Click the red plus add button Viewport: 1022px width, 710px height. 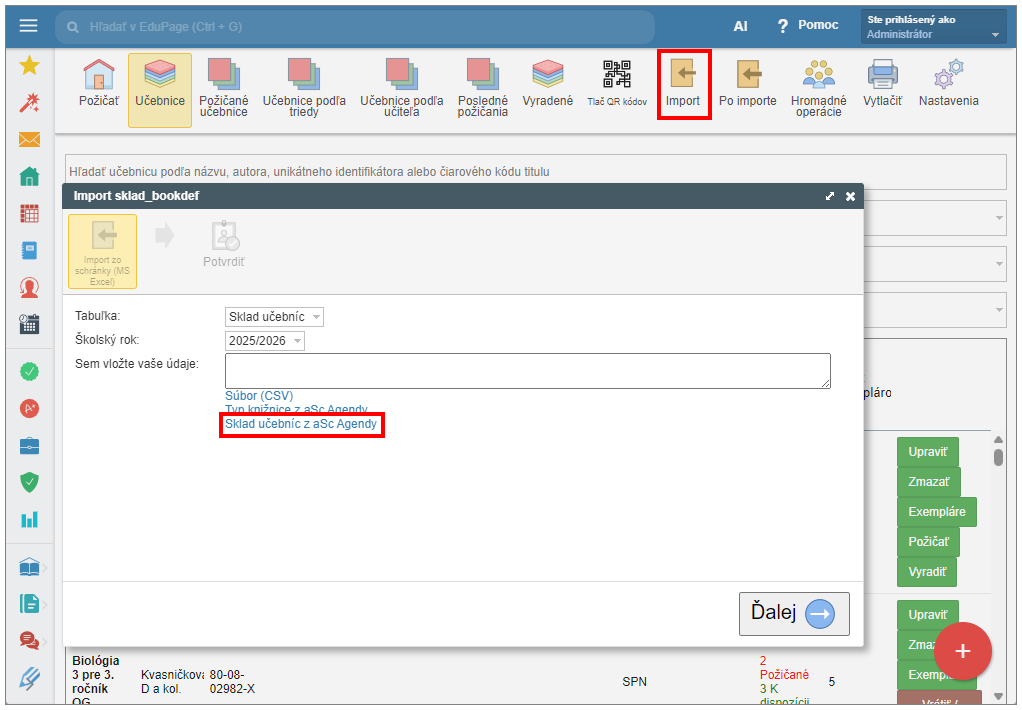pos(962,651)
